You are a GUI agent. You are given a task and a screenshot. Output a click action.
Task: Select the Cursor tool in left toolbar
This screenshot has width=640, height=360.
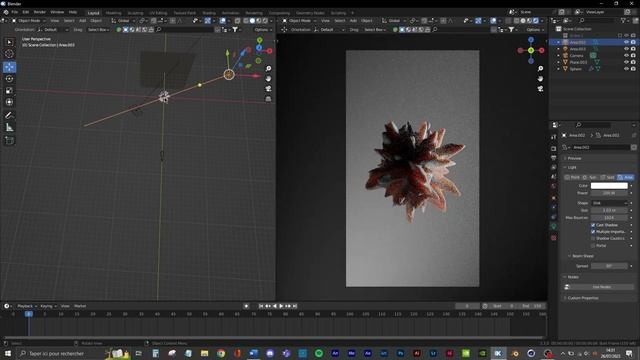point(9,53)
